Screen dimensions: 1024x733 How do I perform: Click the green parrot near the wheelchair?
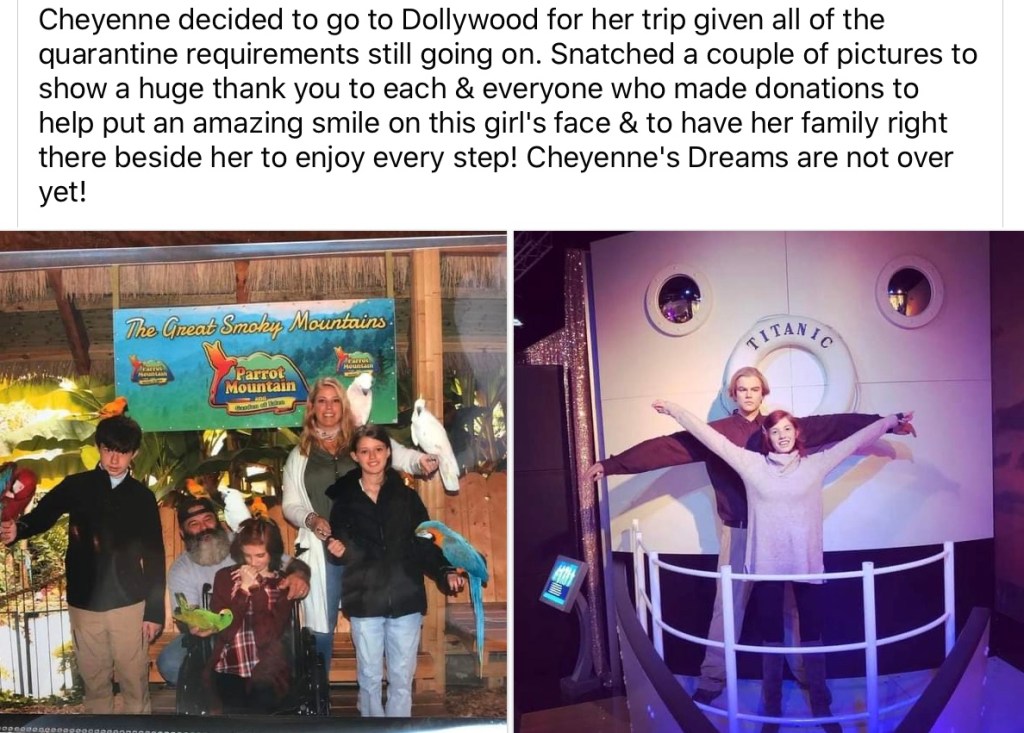tap(203, 615)
